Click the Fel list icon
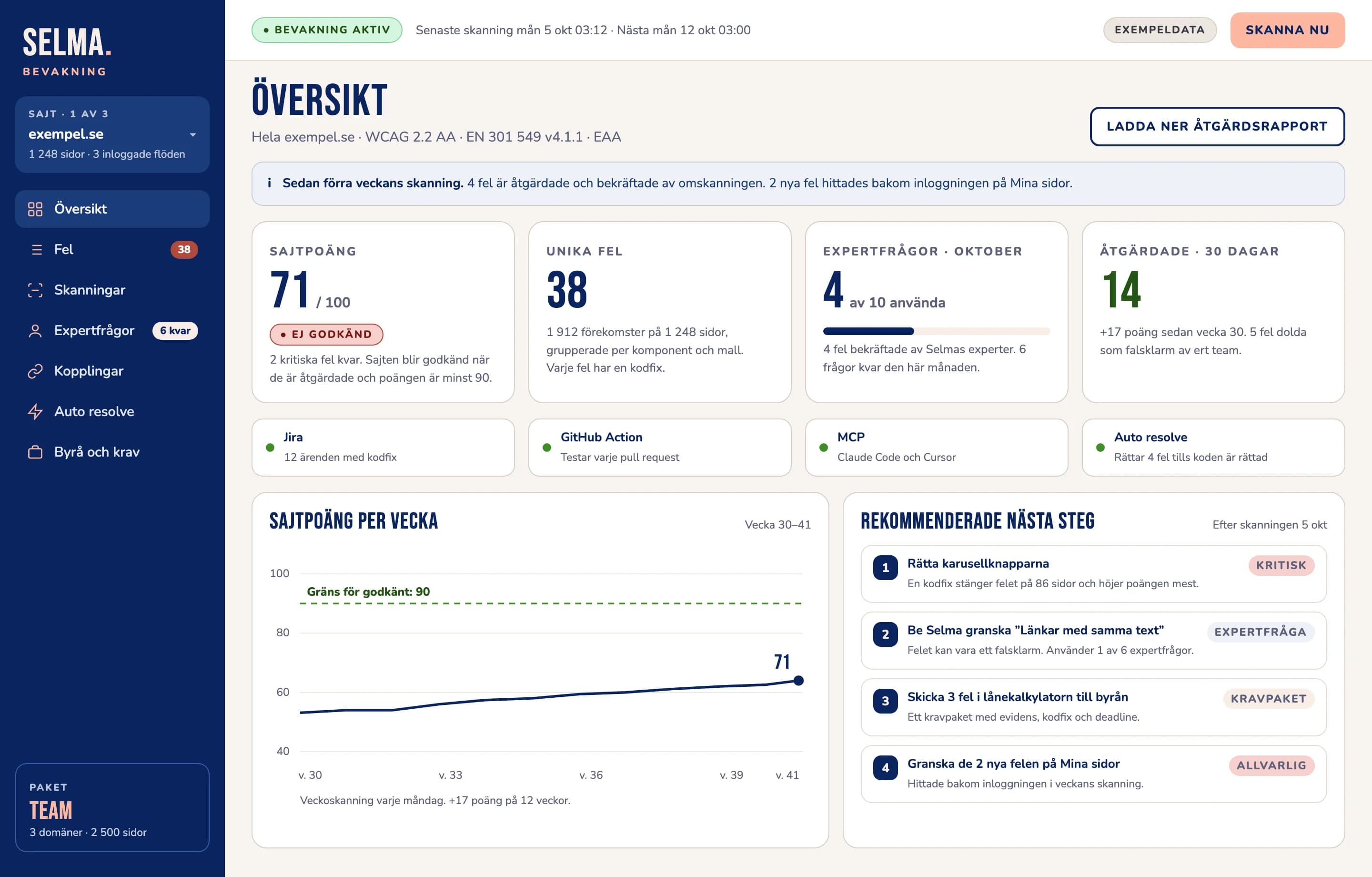This screenshot has height=877, width=1372. [37, 250]
